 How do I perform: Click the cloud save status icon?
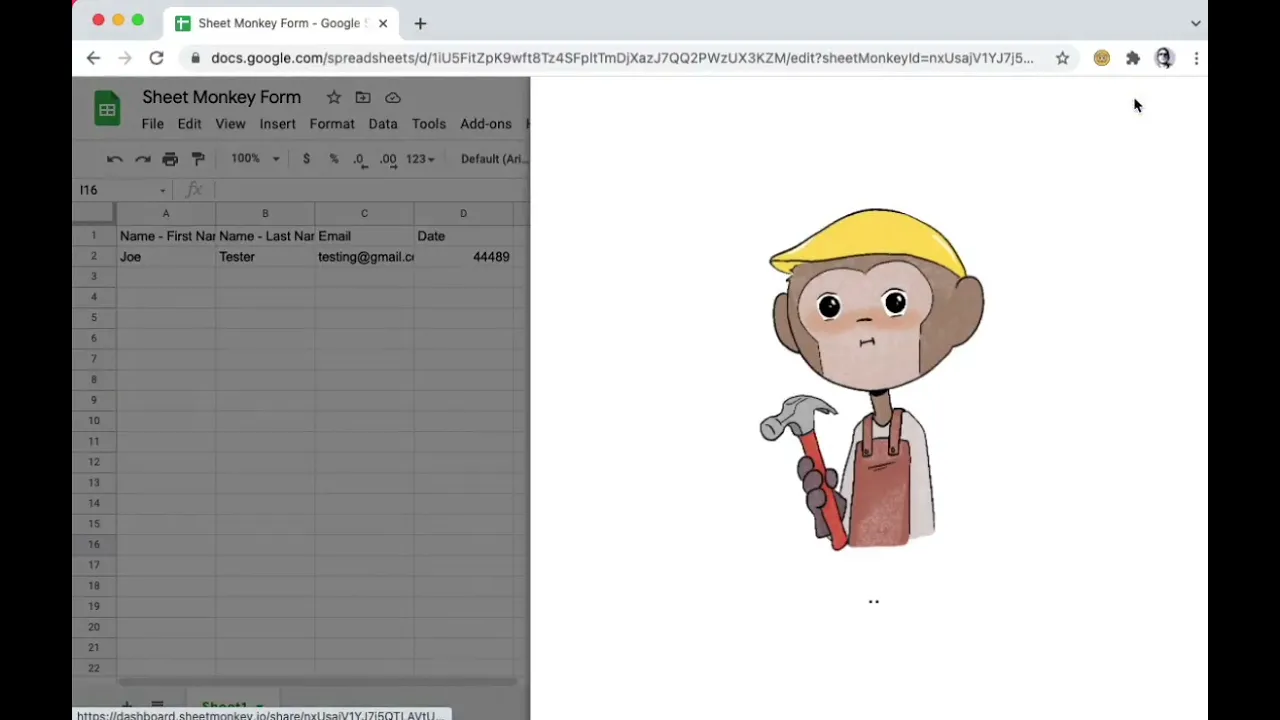(393, 97)
